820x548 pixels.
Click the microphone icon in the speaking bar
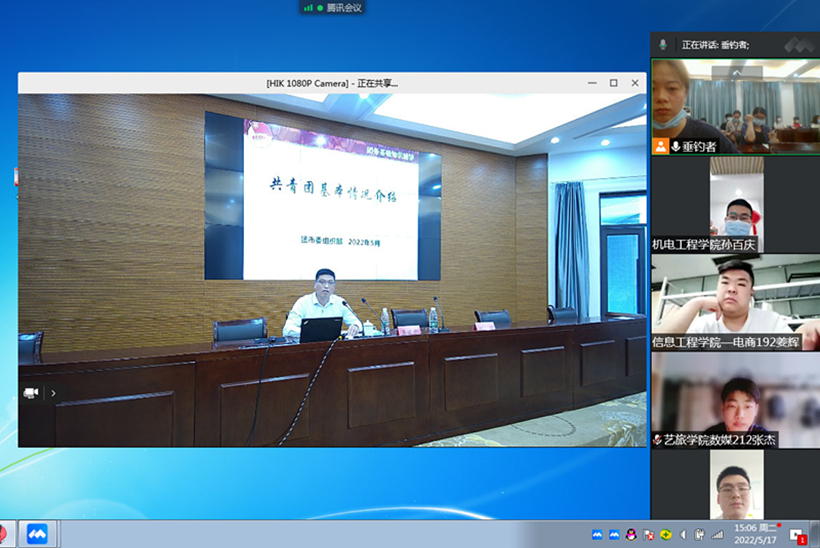(663, 44)
